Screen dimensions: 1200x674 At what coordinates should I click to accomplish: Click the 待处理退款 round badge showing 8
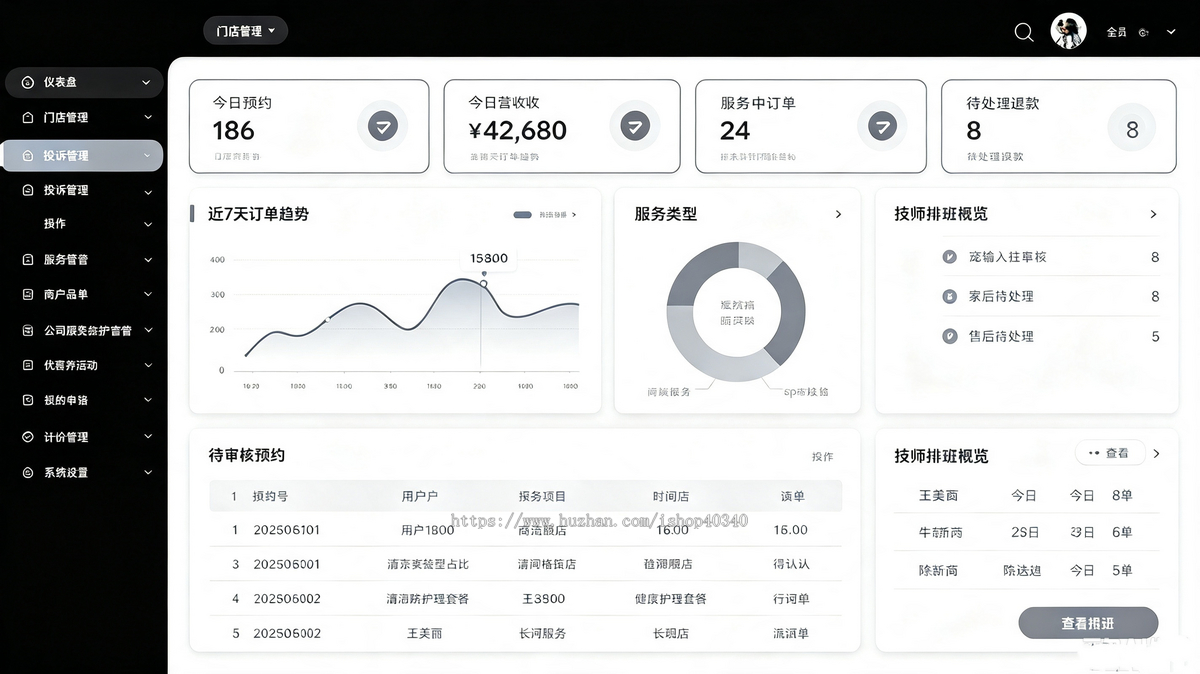click(1132, 129)
